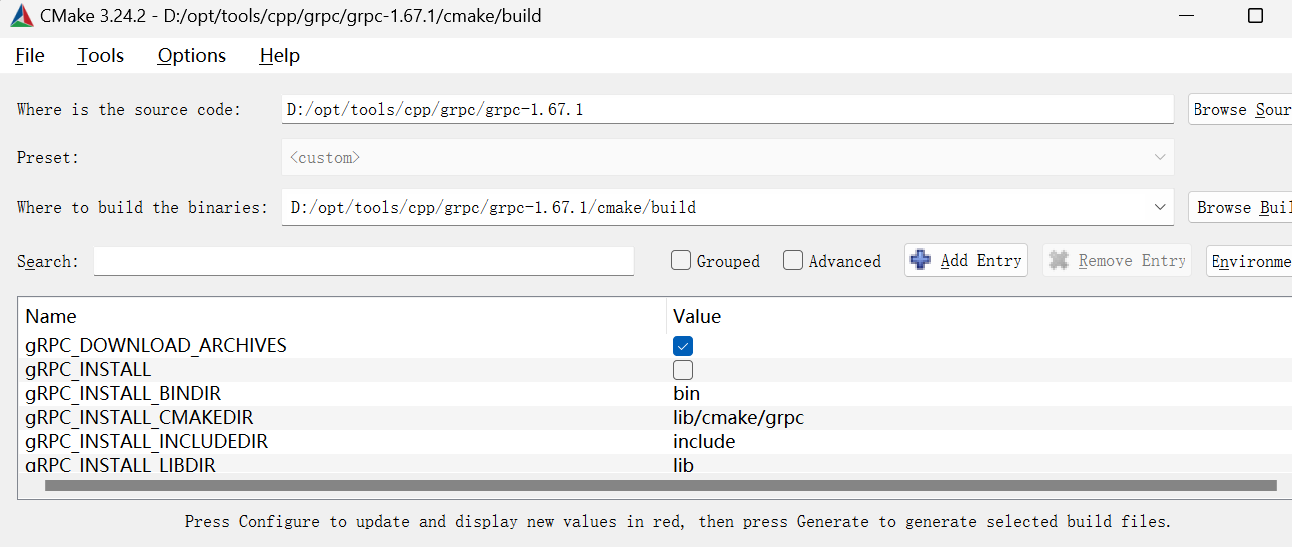Click the Browse Build button

point(1241,208)
